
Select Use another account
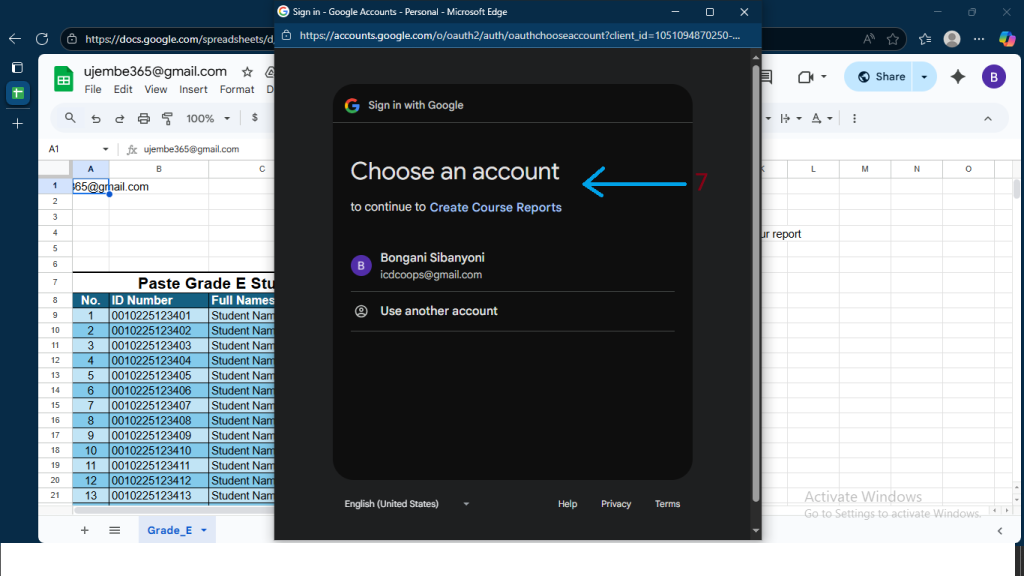pyautogui.click(x=439, y=311)
